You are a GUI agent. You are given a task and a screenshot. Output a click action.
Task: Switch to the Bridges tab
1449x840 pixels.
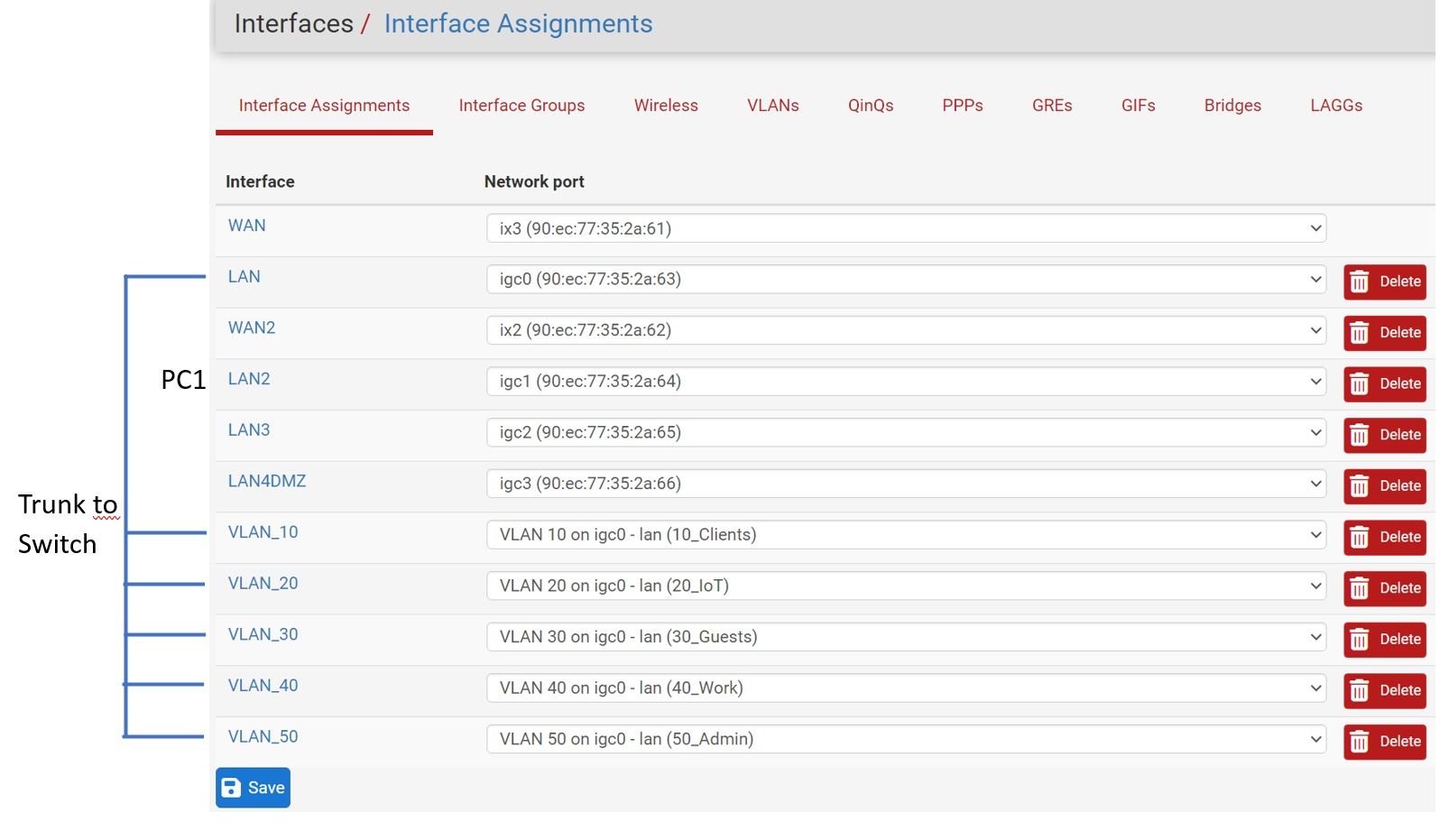pyautogui.click(x=1232, y=106)
